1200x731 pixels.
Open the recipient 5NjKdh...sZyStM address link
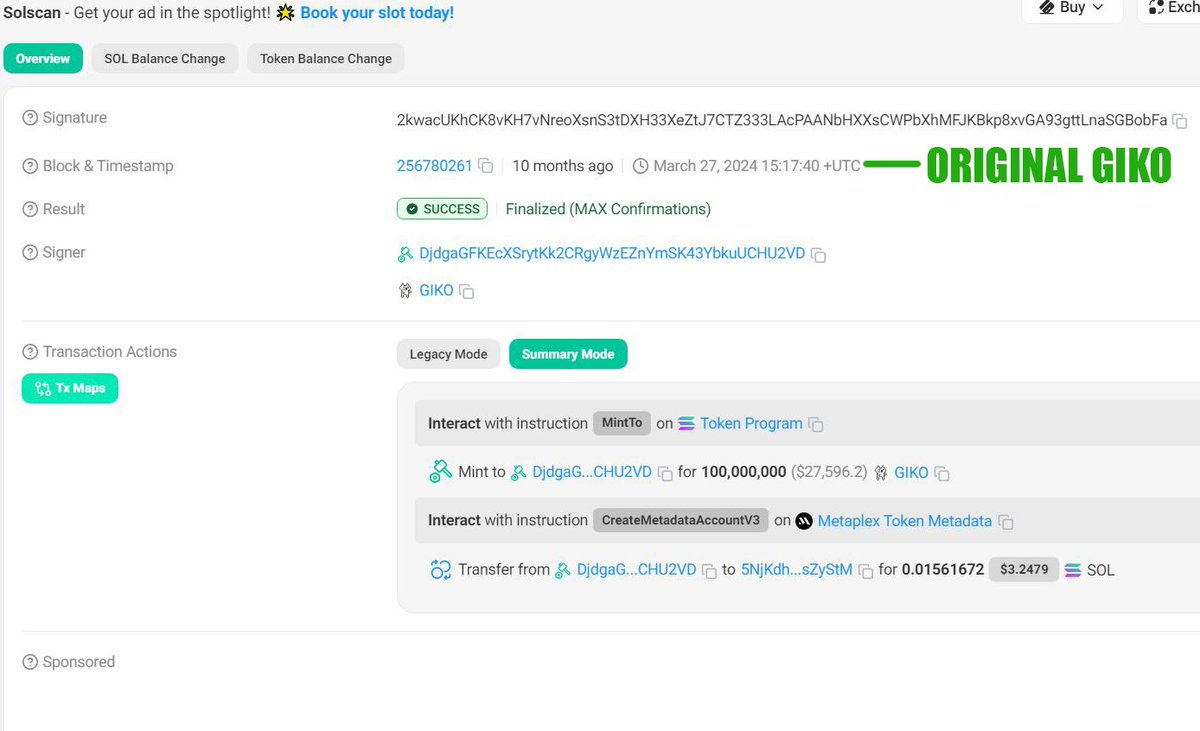click(x=797, y=570)
